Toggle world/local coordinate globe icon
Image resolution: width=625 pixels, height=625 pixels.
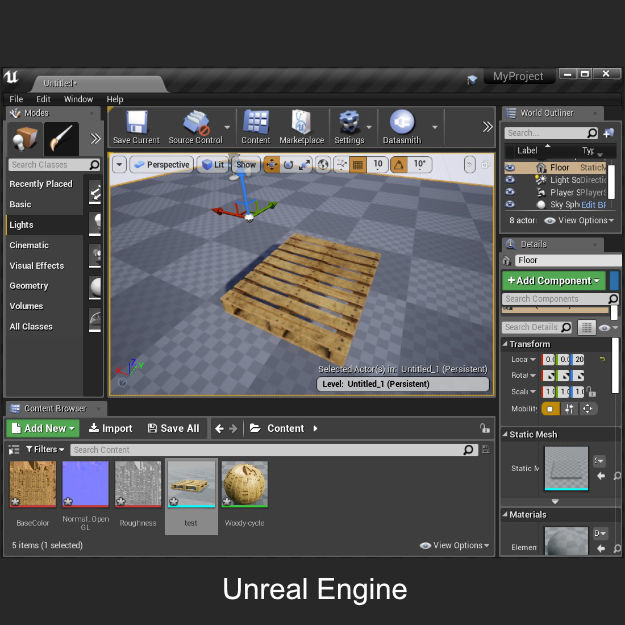point(323,164)
